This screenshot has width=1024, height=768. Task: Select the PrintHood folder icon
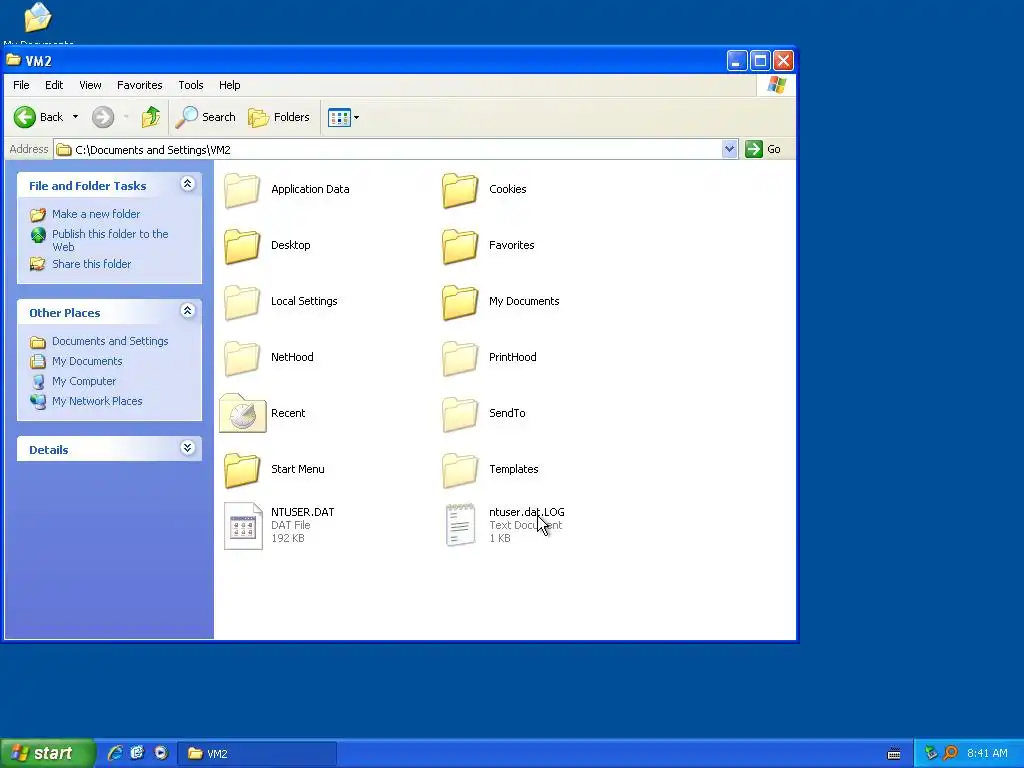click(460, 359)
